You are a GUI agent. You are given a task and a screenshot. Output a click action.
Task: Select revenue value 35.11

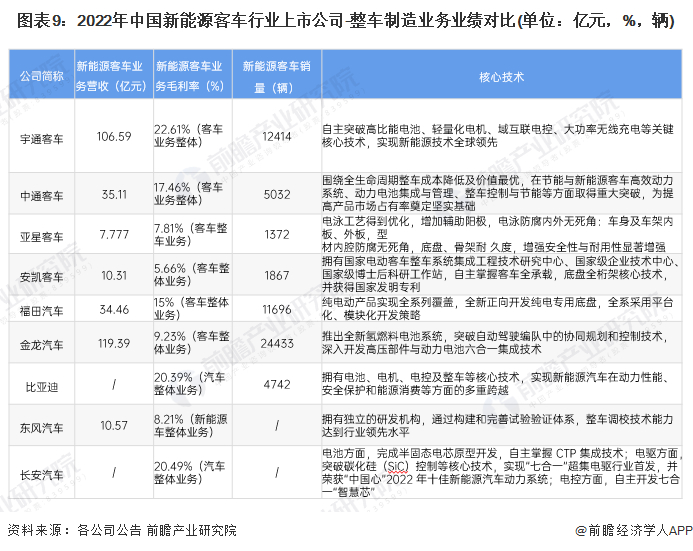[x=114, y=194]
